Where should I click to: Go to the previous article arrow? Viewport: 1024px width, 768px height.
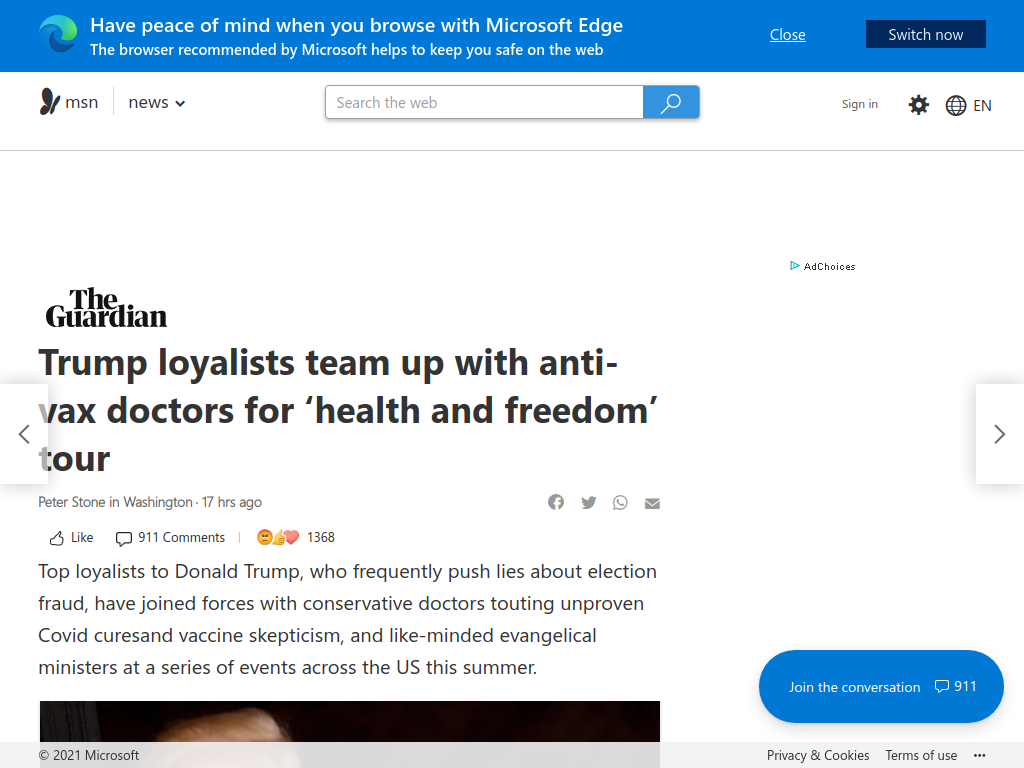(24, 434)
